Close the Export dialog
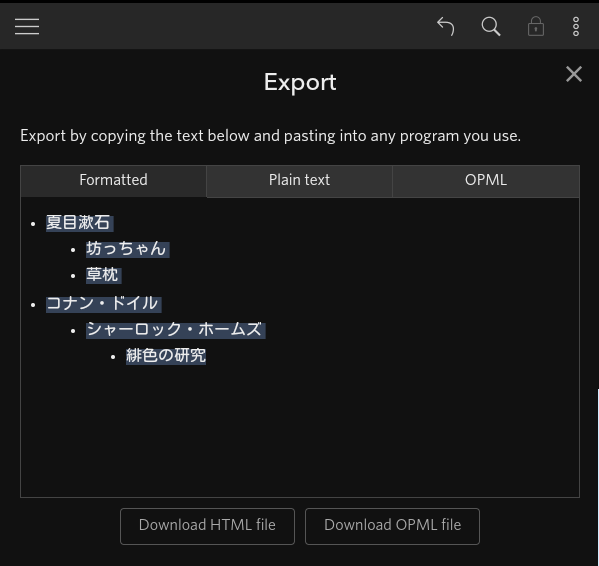 [x=574, y=74]
